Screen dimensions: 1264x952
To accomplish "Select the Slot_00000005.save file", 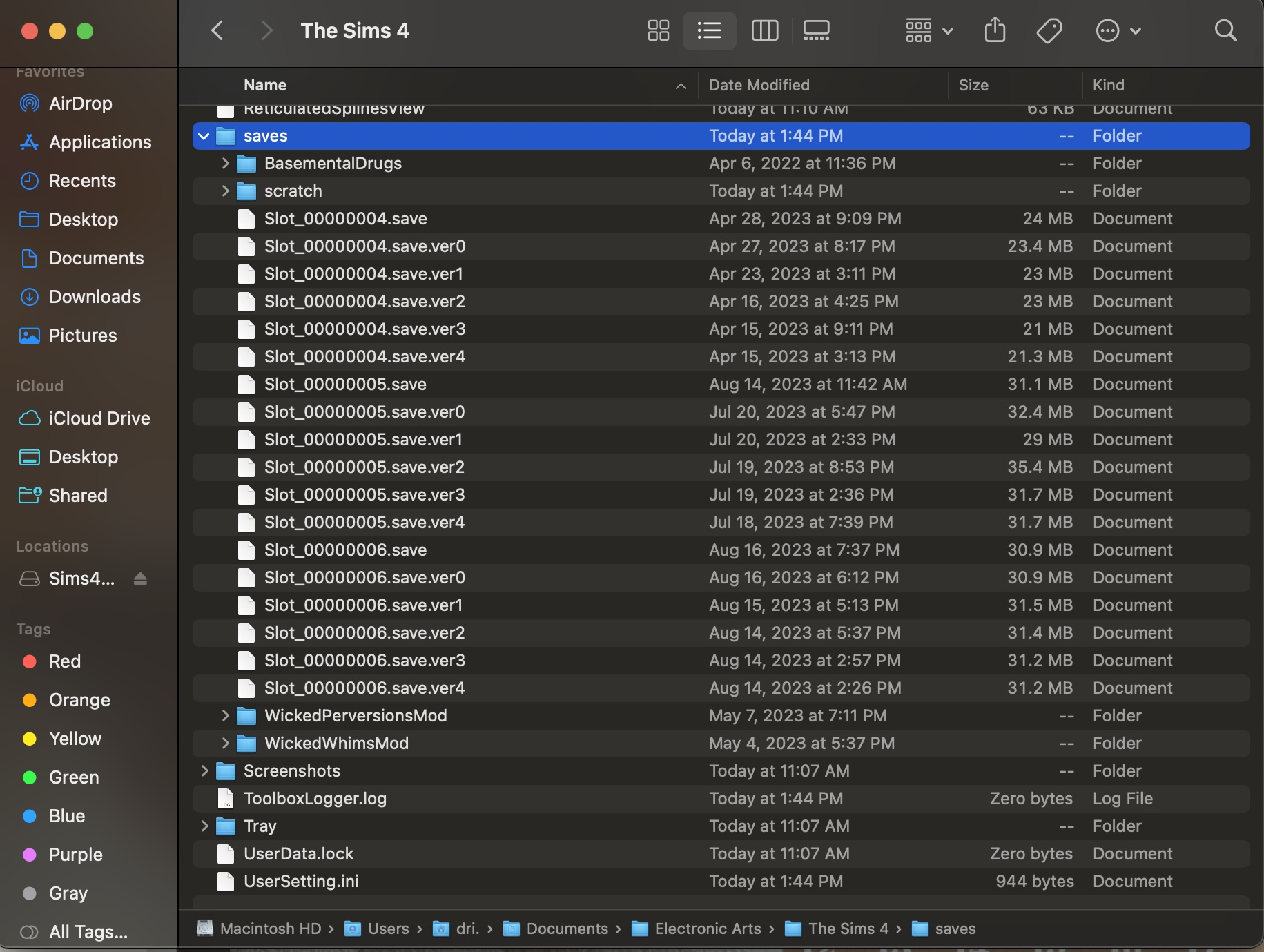I will tap(345, 385).
